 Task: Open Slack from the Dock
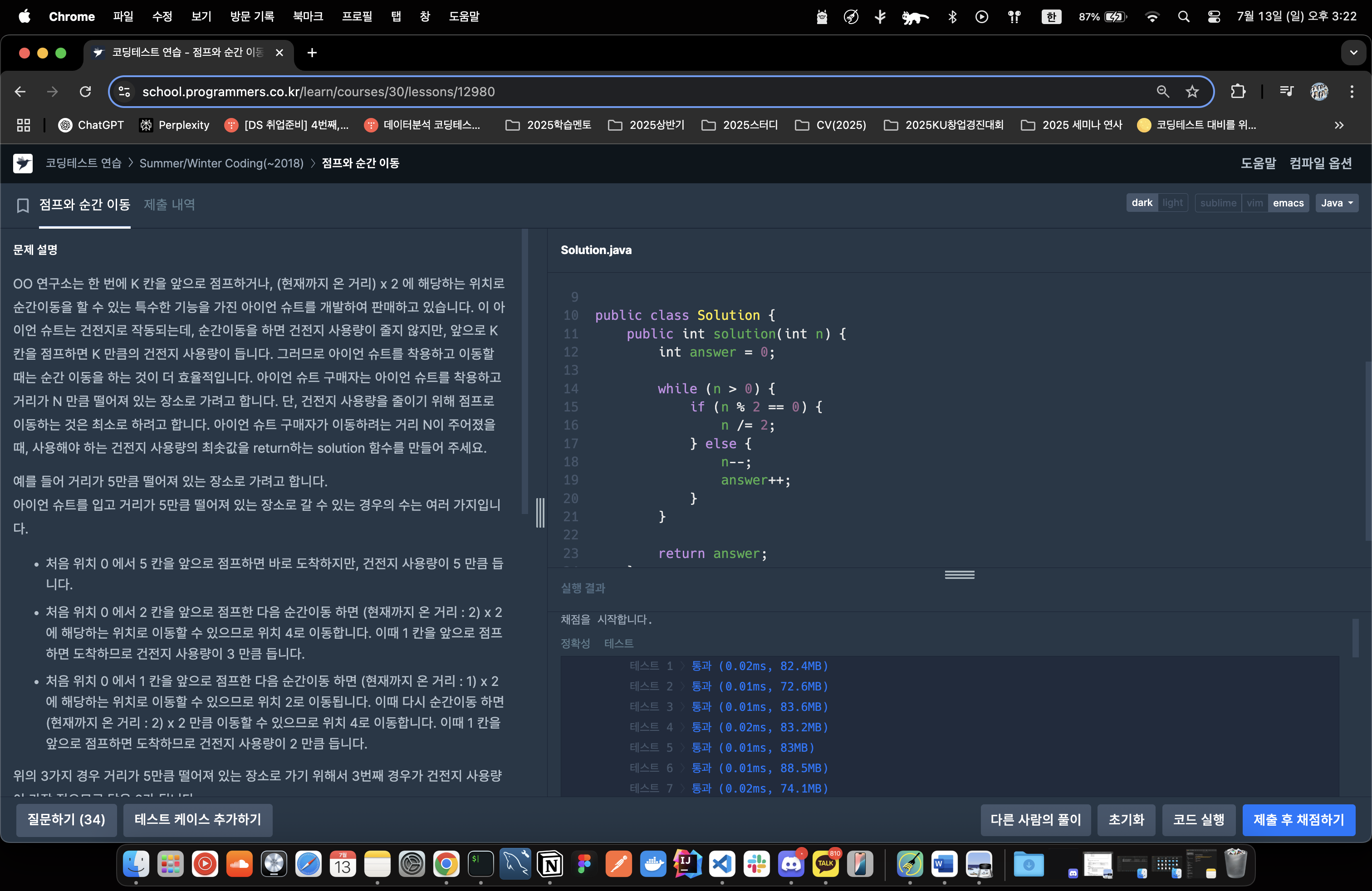point(756,864)
